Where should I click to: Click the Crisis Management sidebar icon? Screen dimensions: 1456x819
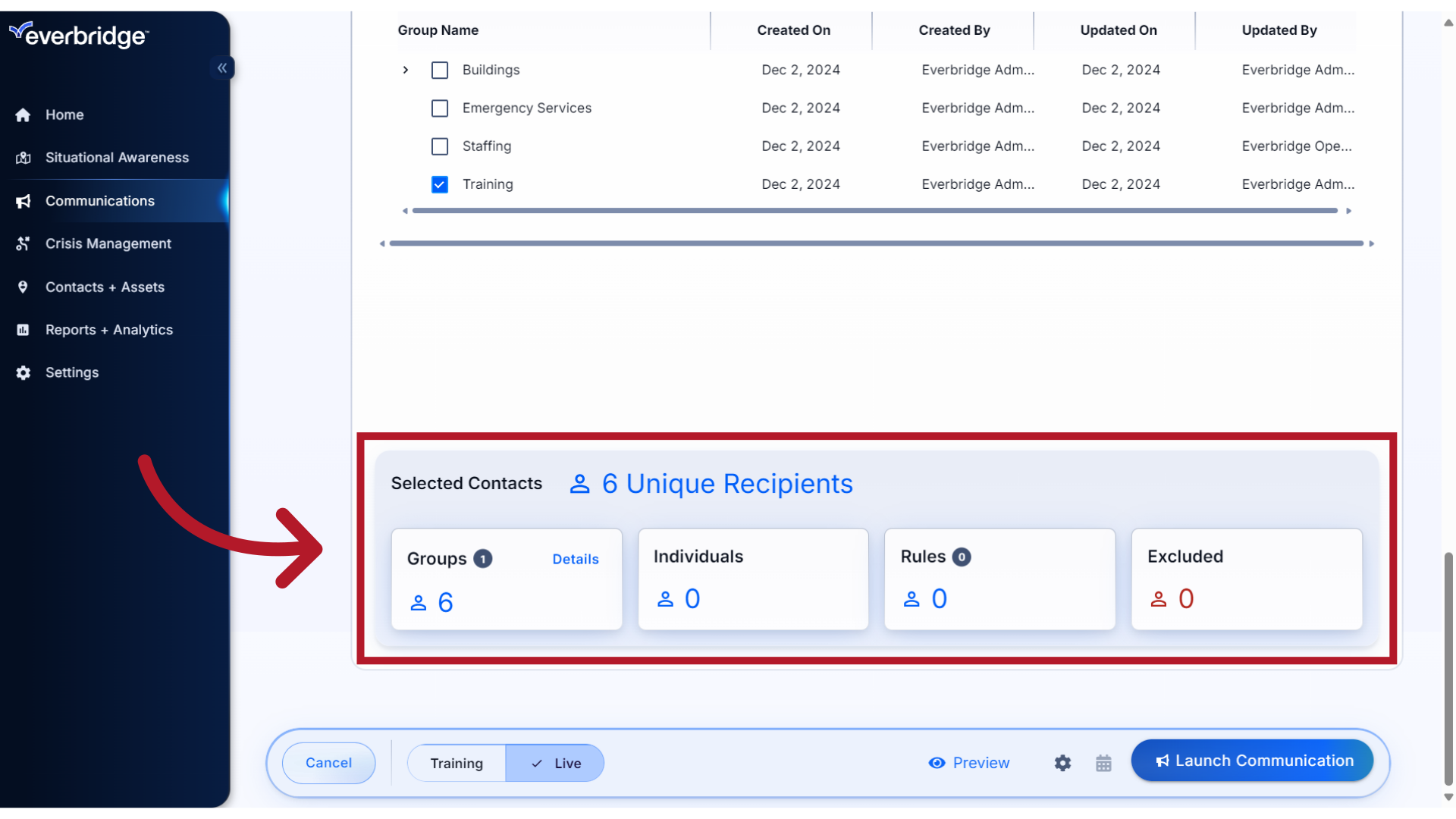(23, 243)
